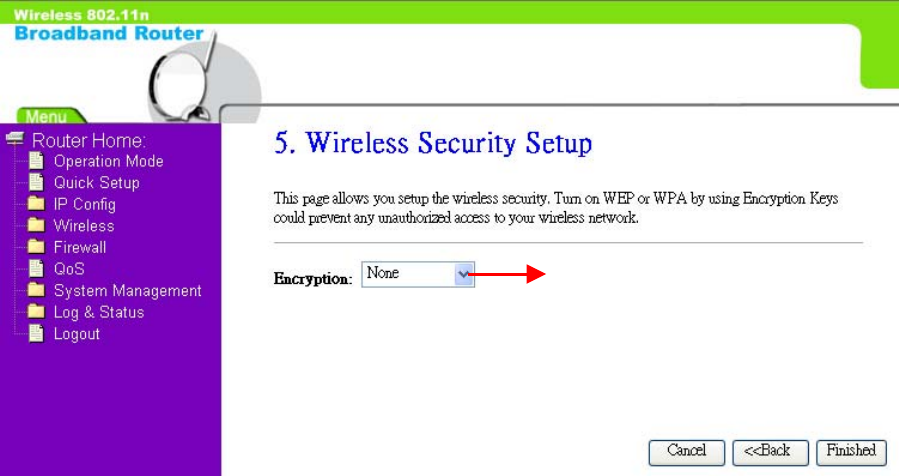This screenshot has width=899, height=476.
Task: Click the Wireless folder icon
Action: (36, 225)
